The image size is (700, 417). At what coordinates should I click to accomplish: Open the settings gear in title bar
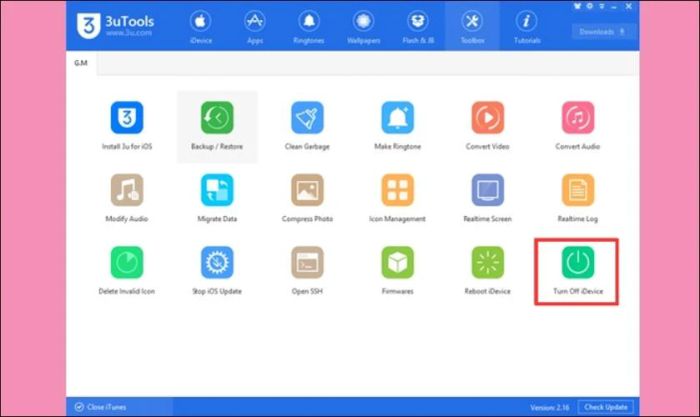pyautogui.click(x=590, y=6)
